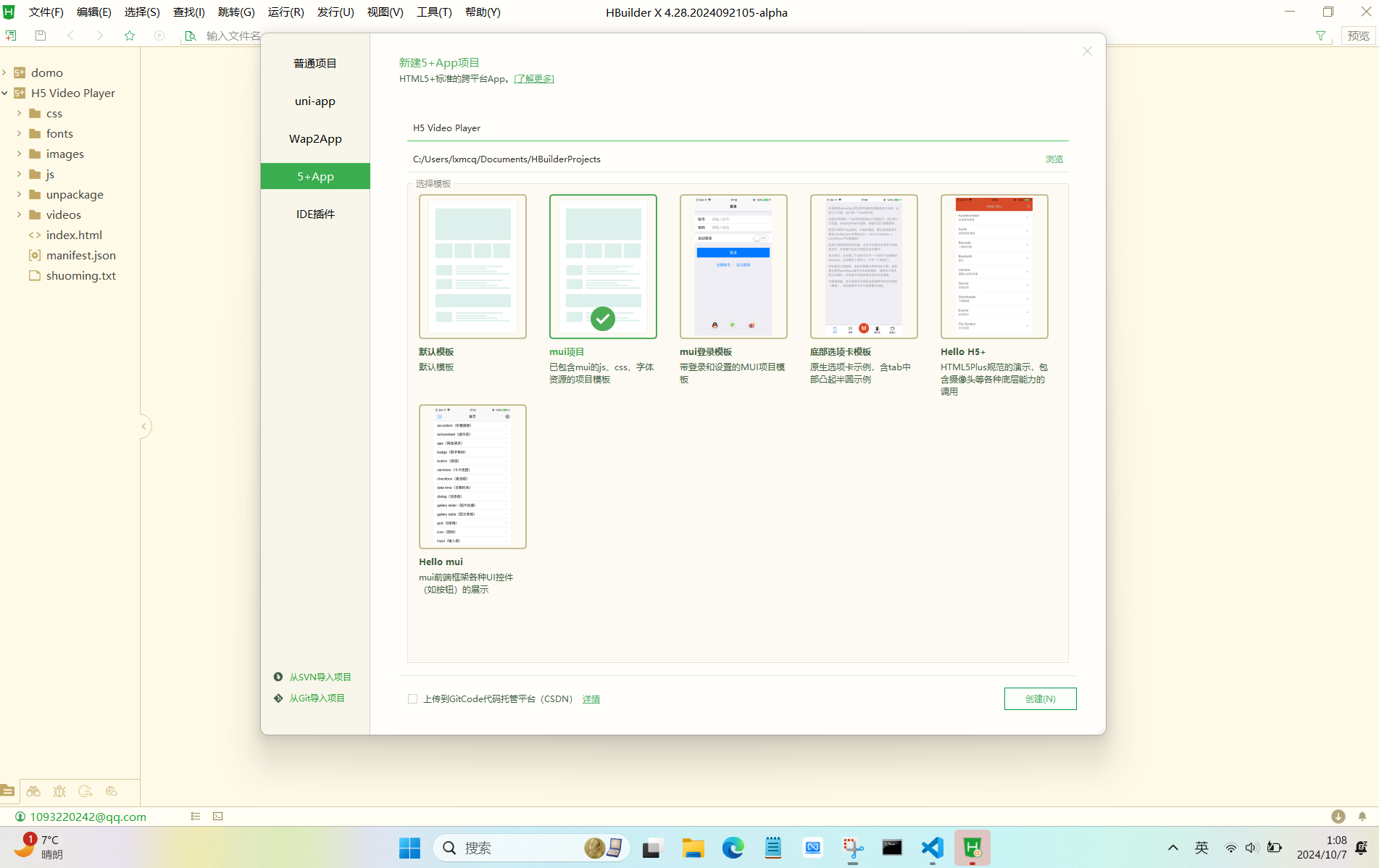Click the run play icon in toolbar
Viewport: 1379px width, 868px height.
[159, 36]
